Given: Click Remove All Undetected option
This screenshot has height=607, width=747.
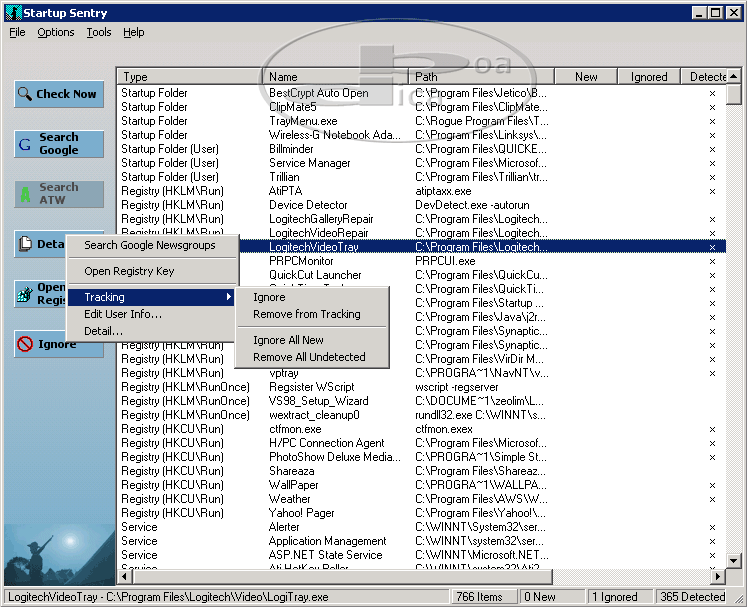Looking at the screenshot, I should (x=309, y=357).
